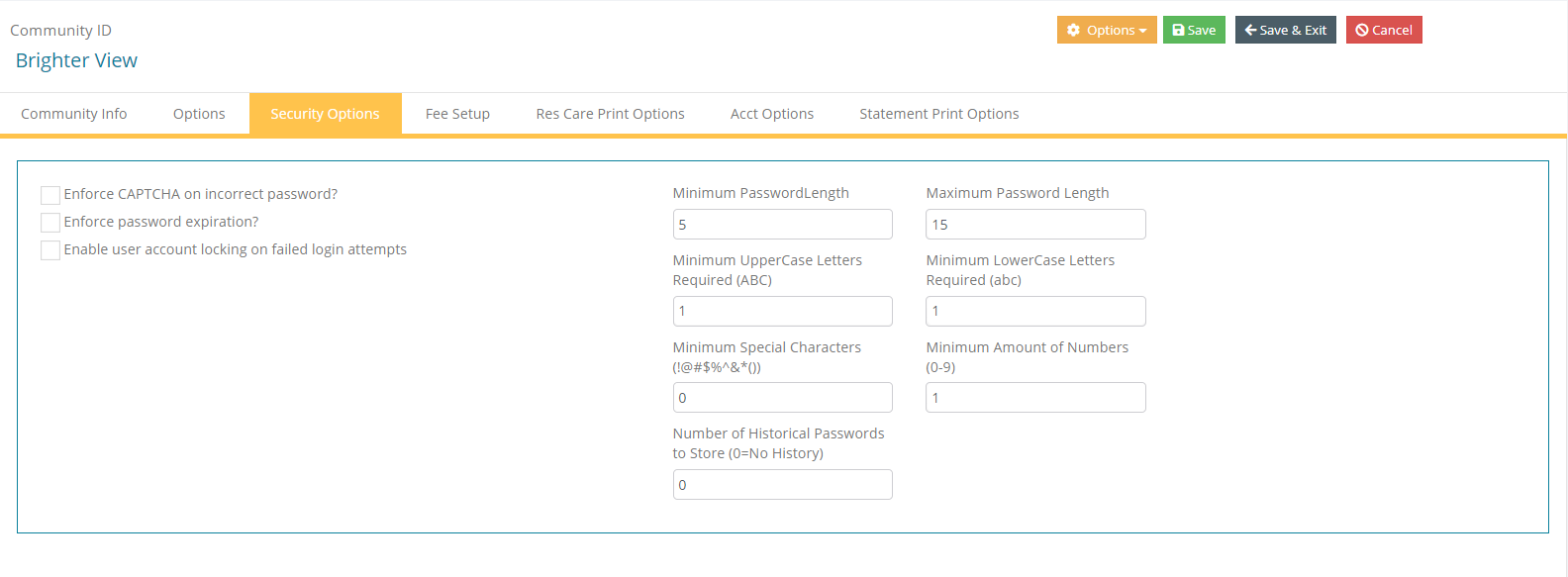Click the Minimum Special Characters field
This screenshot has height=577, width=1568.
(x=782, y=398)
